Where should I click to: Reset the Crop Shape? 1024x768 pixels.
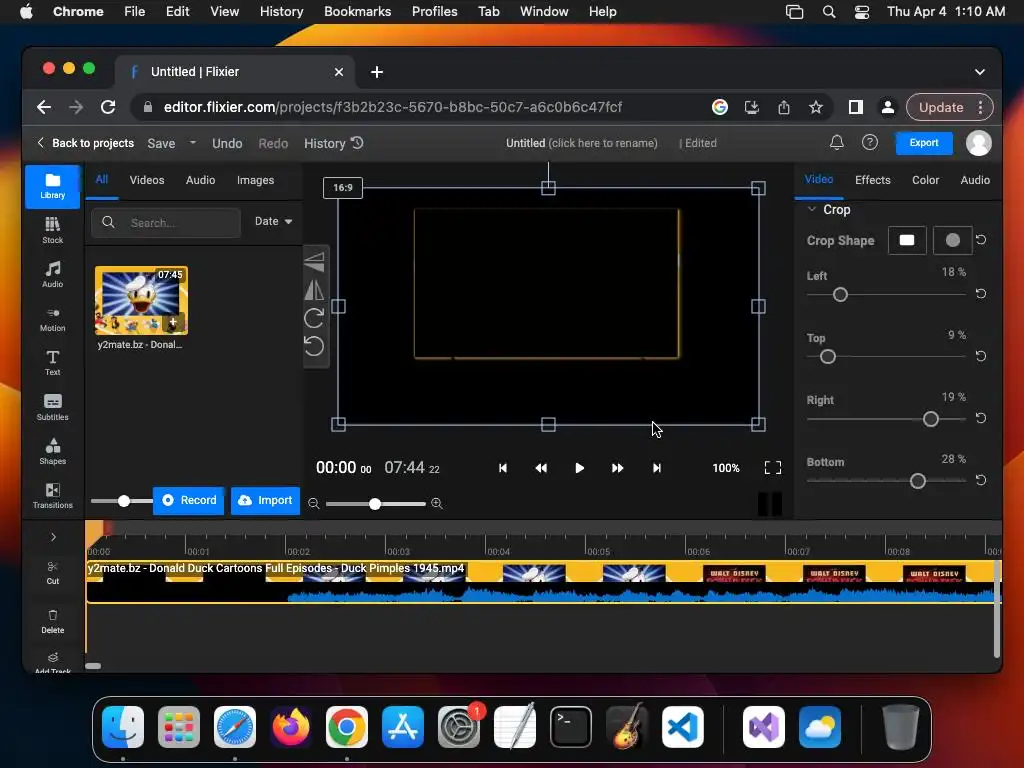pyautogui.click(x=980, y=240)
